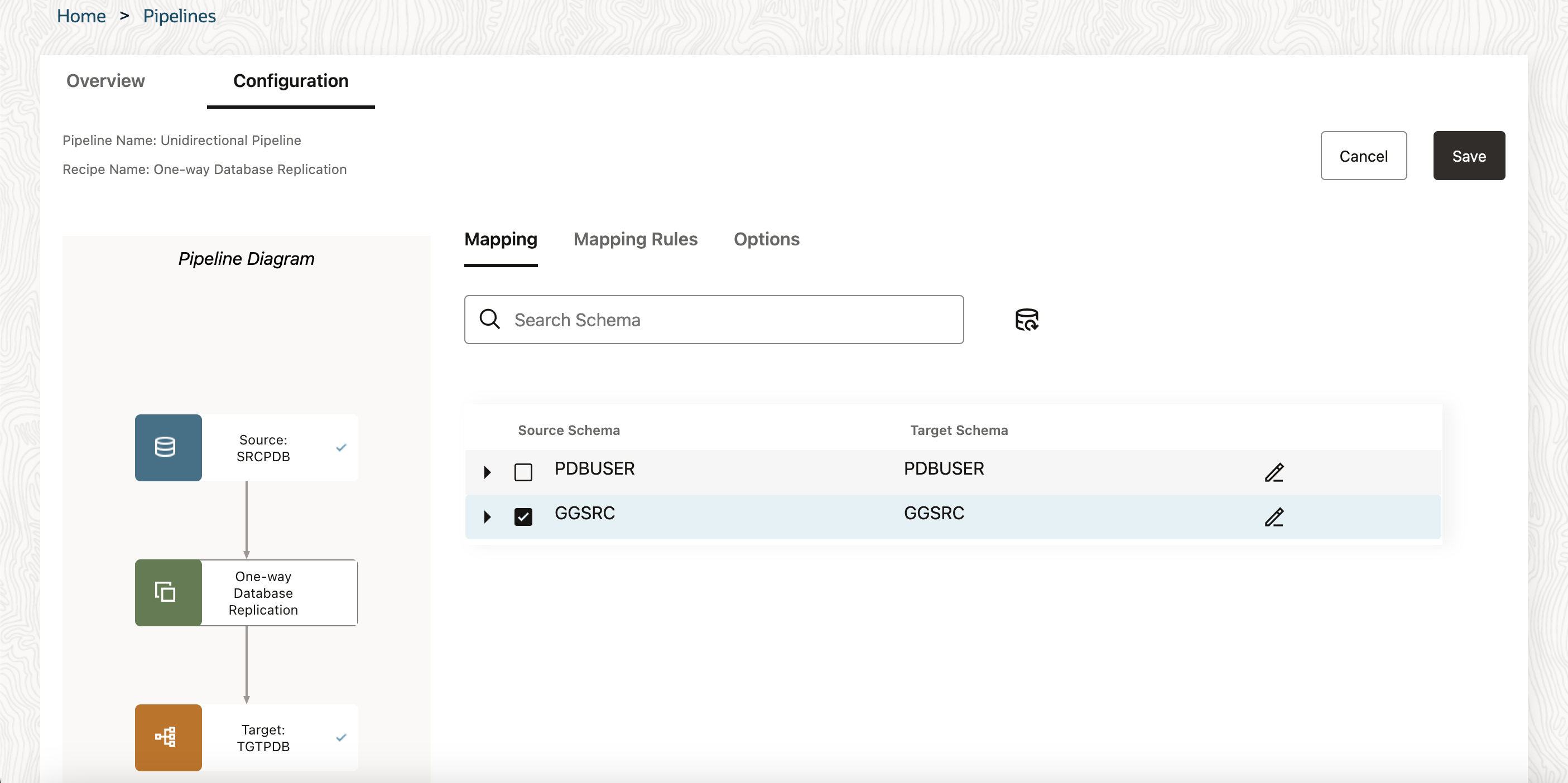Switch to the Overview tab
Screen dimensions: 1568x783
105,80
